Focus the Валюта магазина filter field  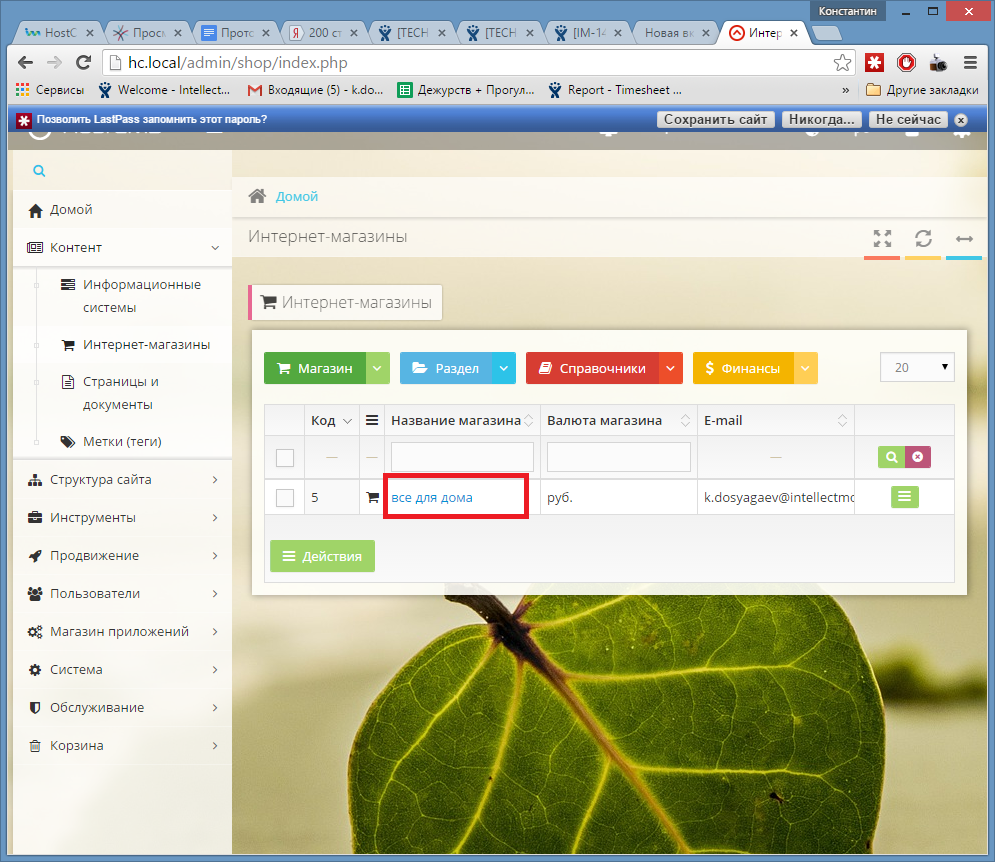coord(619,457)
